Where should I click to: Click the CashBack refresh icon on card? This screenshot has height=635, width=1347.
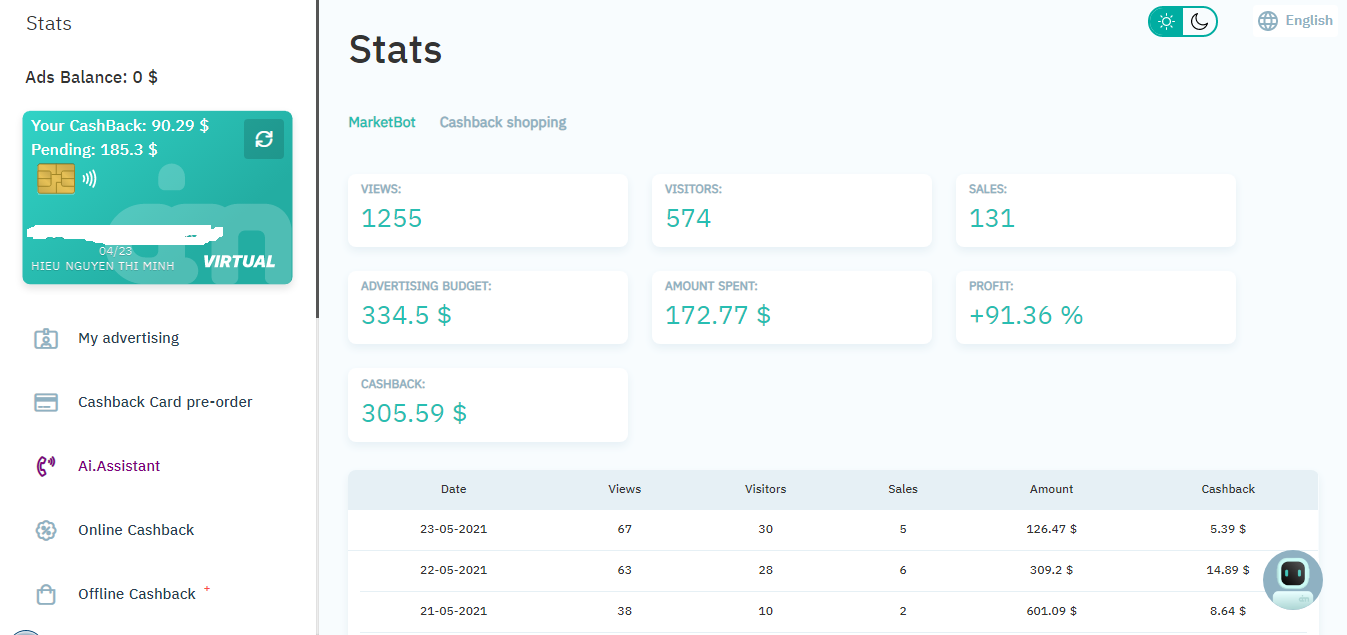tap(264, 139)
